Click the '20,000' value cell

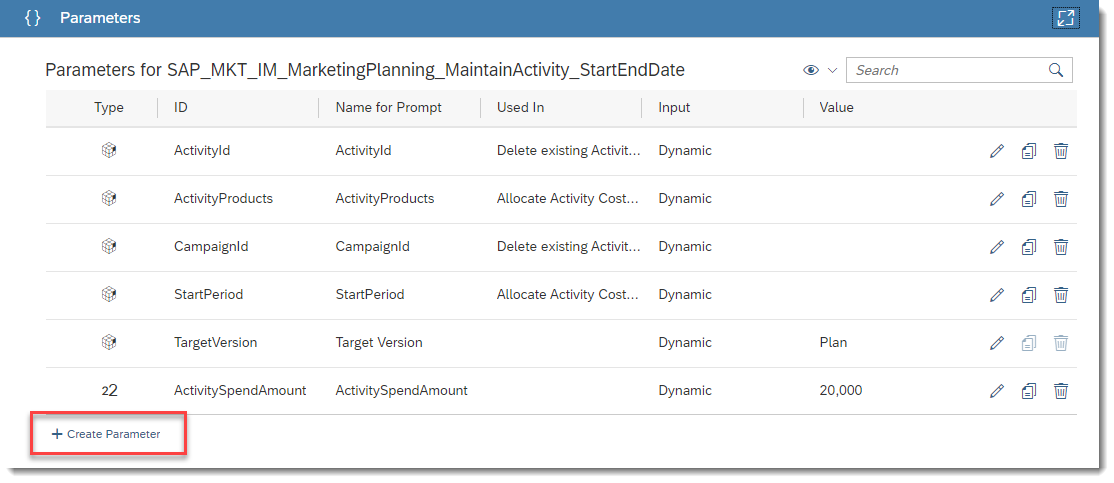point(841,391)
